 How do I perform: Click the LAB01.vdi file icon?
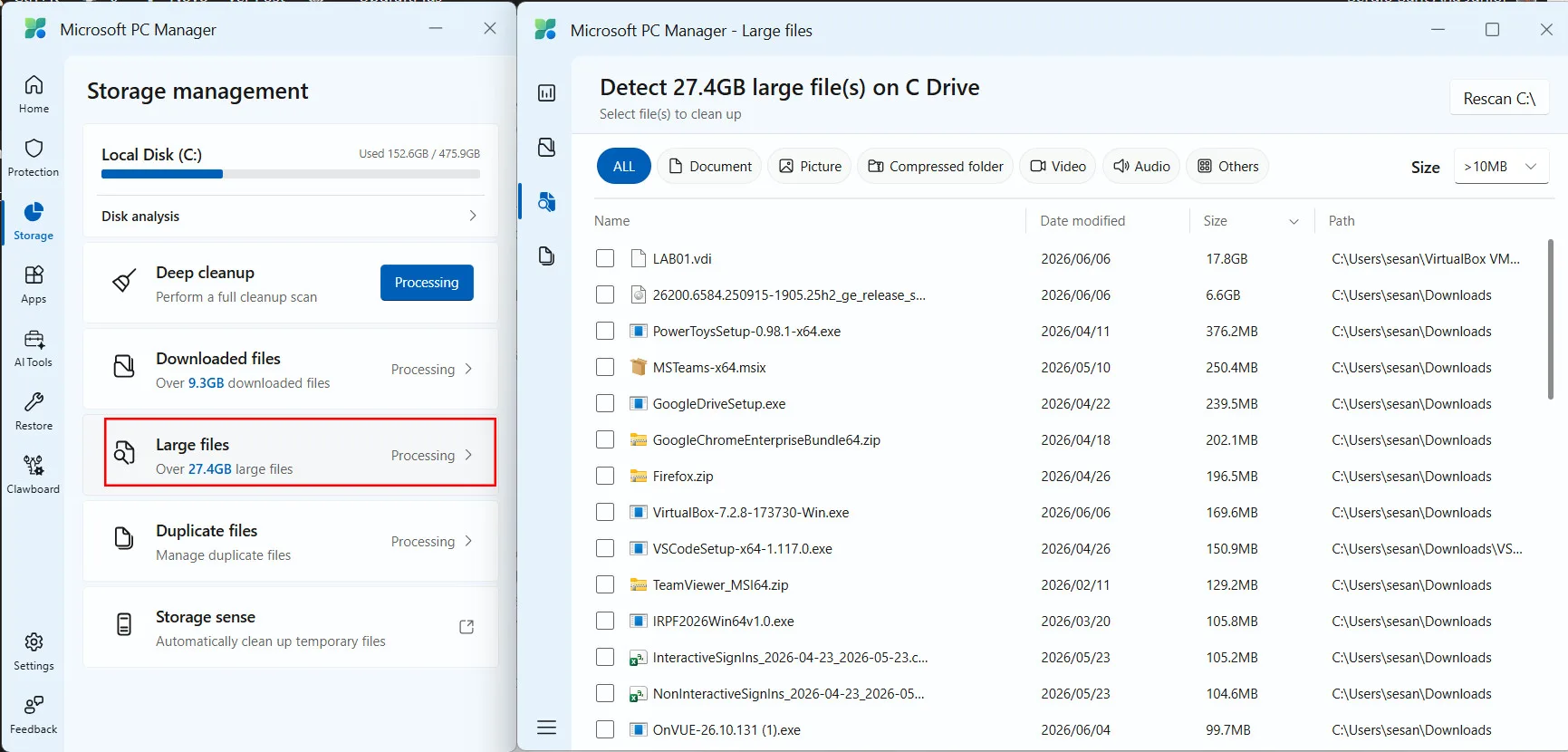click(x=638, y=258)
